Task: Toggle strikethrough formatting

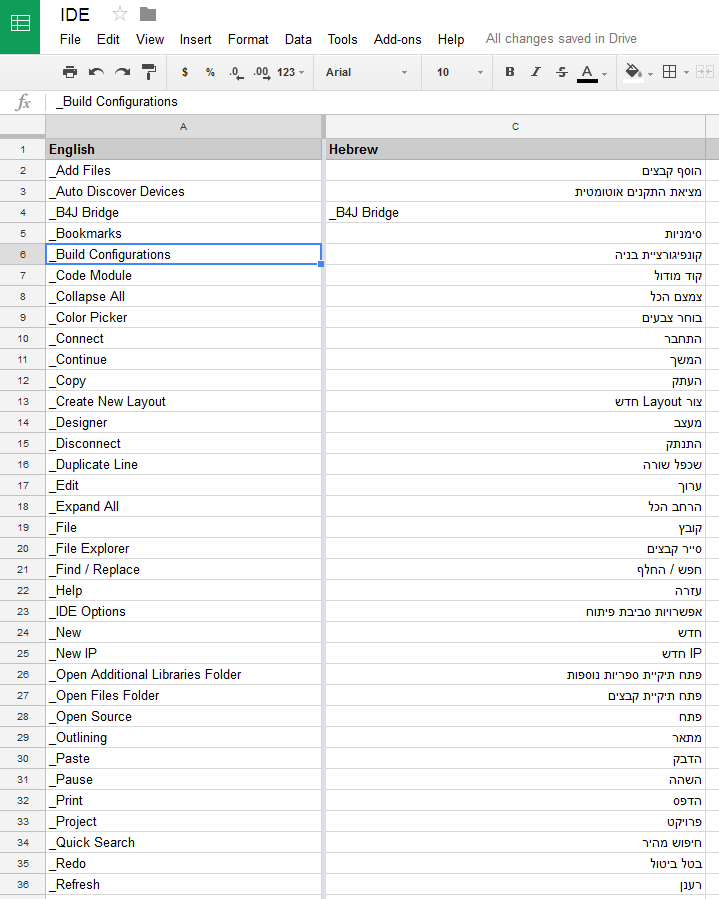Action: tap(562, 72)
